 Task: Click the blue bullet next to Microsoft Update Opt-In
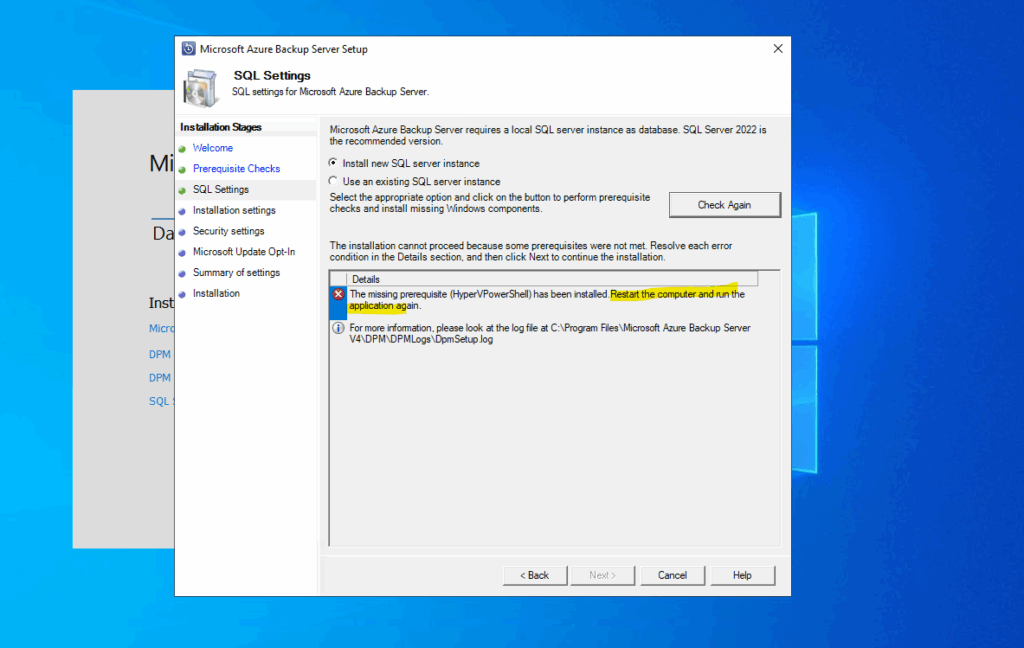(x=182, y=253)
